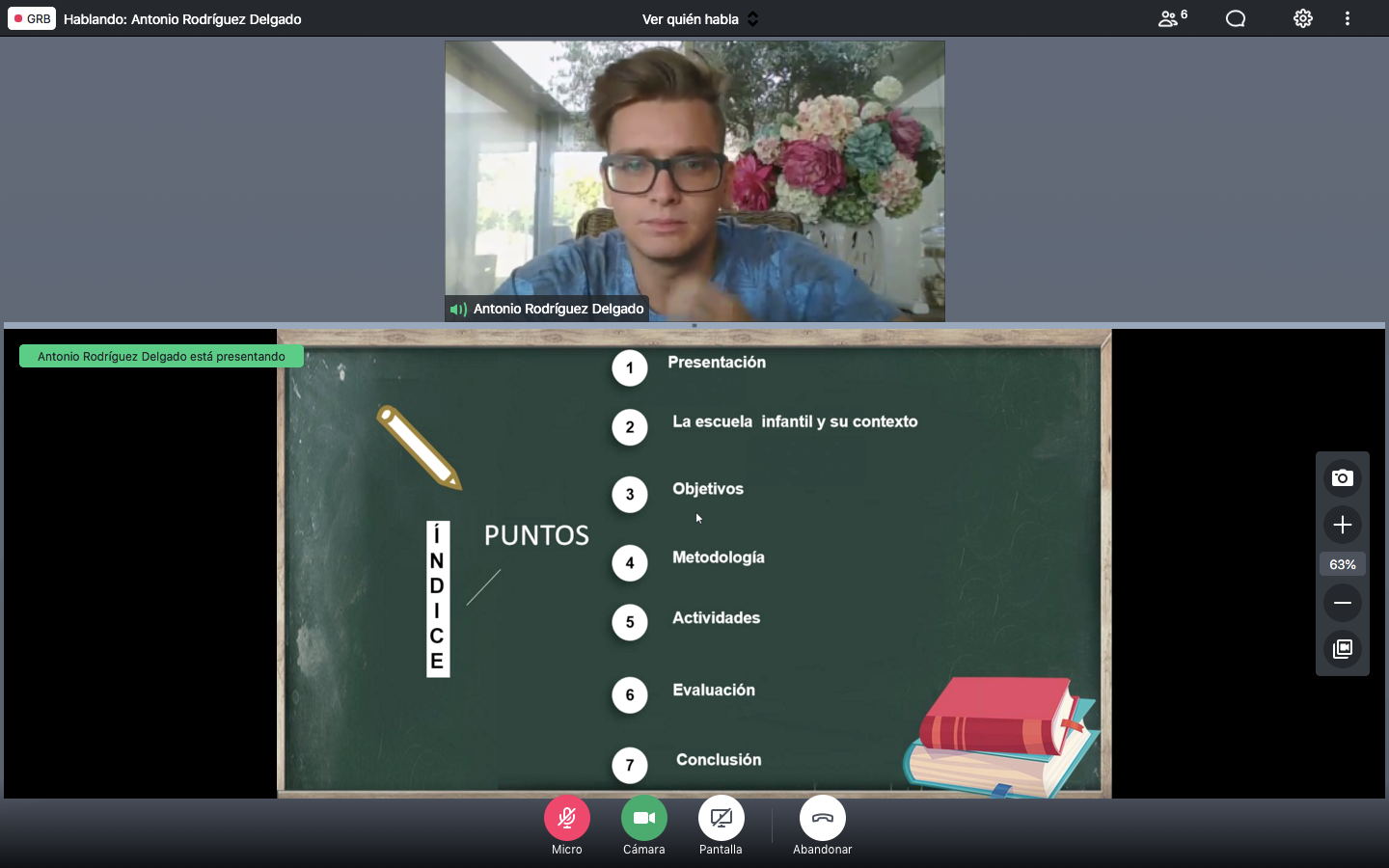Screen dimensions: 1389x868
Task: Open the settings gear icon
Action: click(x=1303, y=18)
